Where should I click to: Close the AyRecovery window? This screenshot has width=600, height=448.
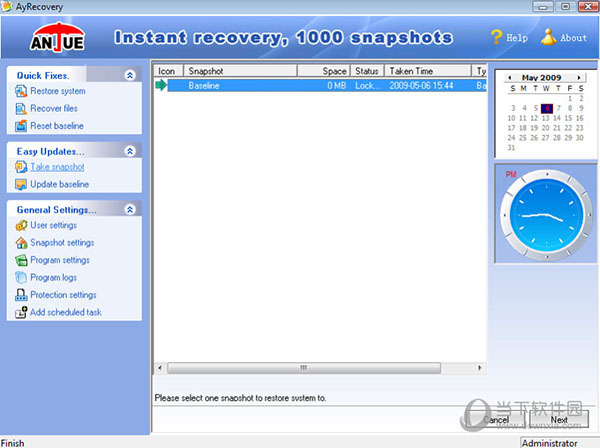coord(588,7)
